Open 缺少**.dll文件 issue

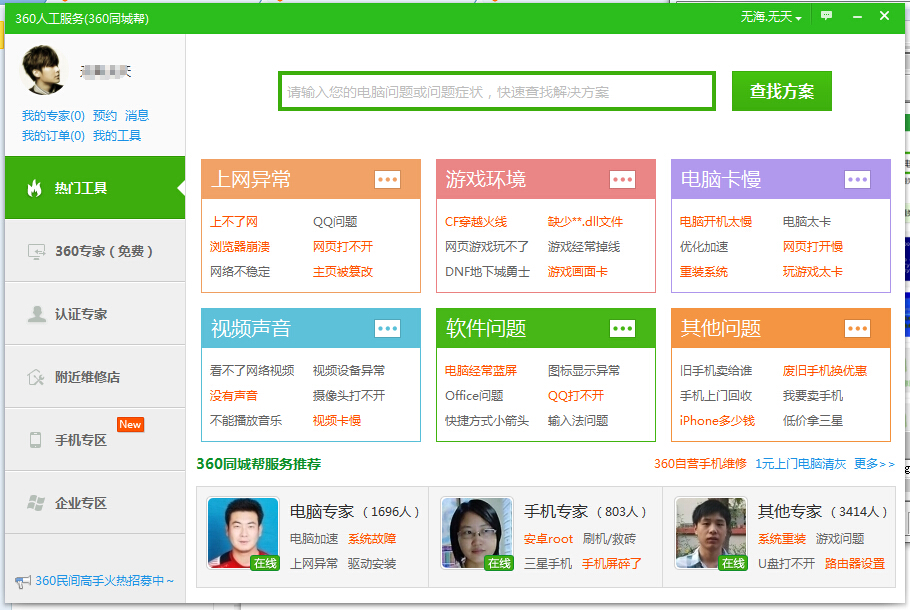point(585,222)
